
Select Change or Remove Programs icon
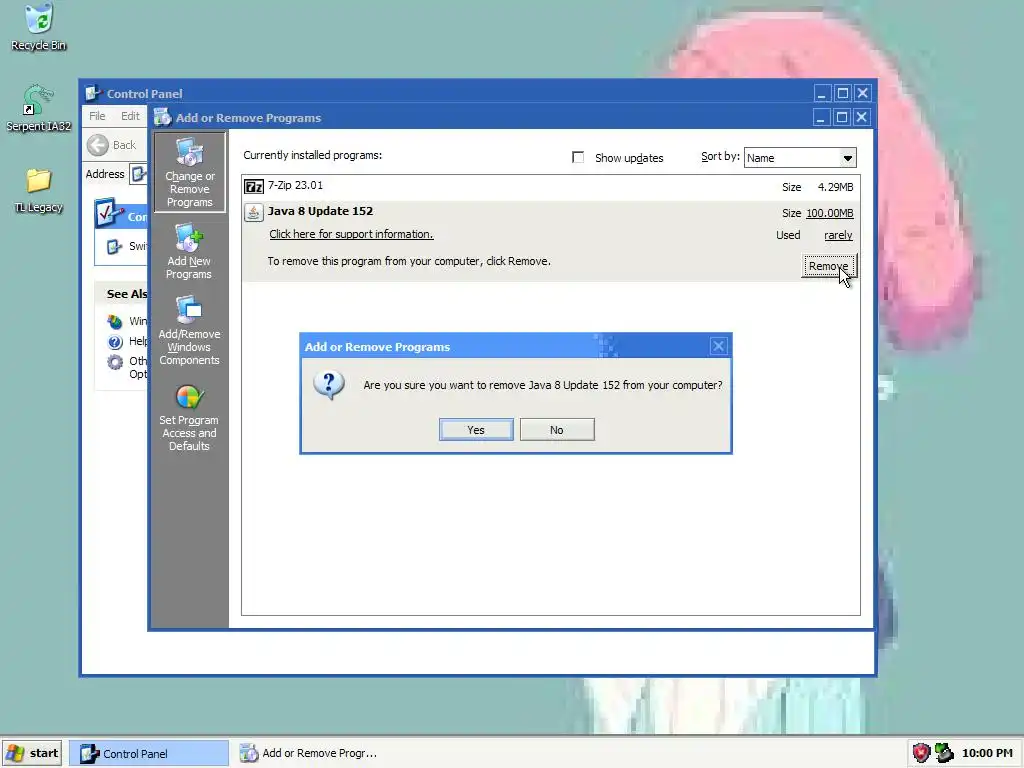(189, 172)
